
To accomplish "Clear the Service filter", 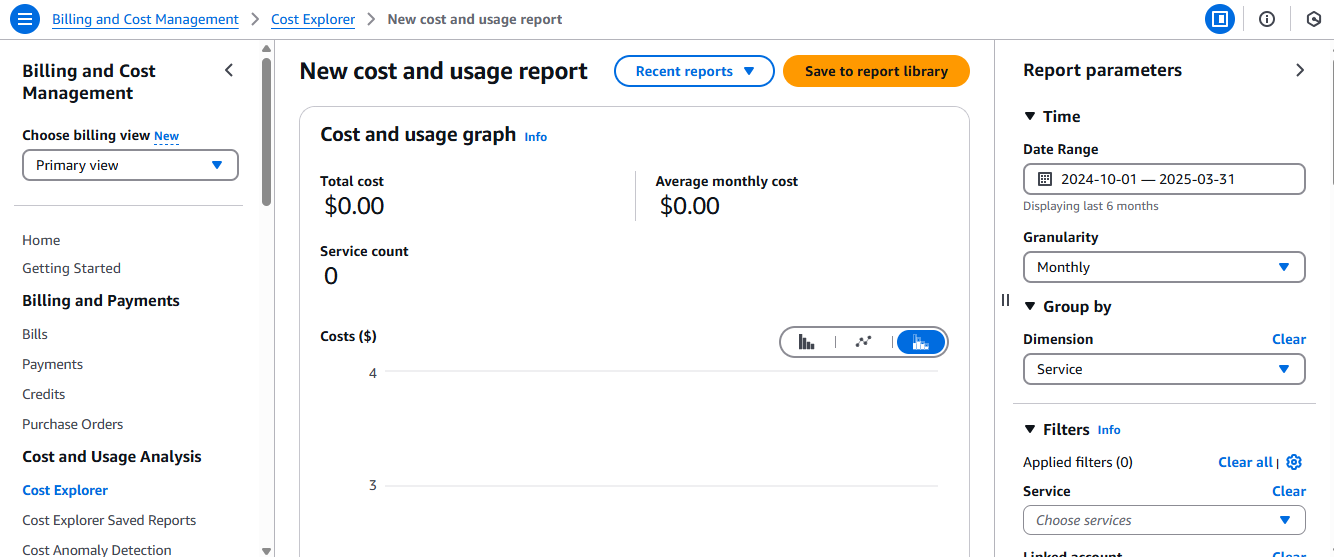I will click(x=1289, y=491).
